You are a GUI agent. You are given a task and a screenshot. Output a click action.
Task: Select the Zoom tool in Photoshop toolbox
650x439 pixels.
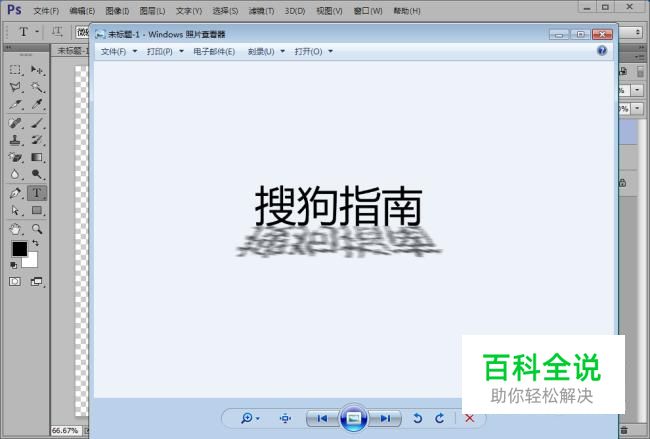tap(37, 228)
